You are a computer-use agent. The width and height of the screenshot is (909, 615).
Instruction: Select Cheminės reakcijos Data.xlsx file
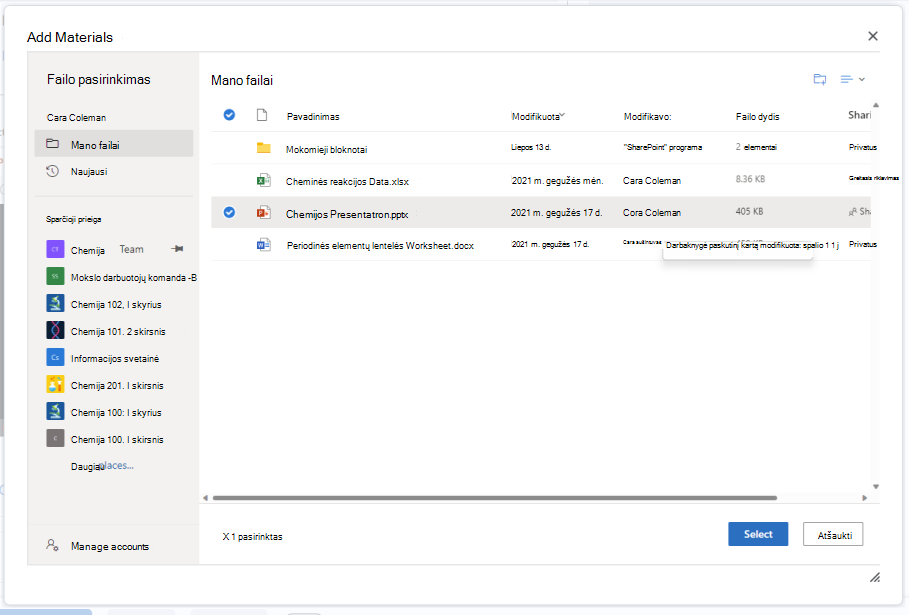tap(347, 181)
